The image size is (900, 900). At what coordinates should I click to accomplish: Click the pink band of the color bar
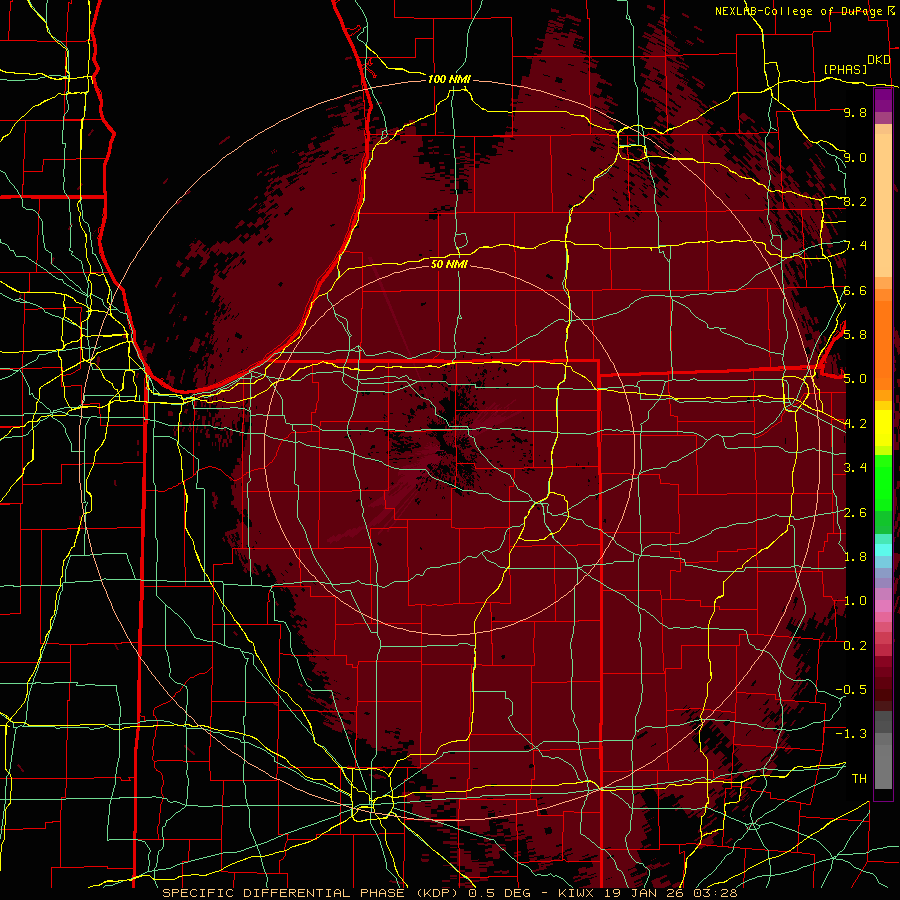[x=883, y=606]
